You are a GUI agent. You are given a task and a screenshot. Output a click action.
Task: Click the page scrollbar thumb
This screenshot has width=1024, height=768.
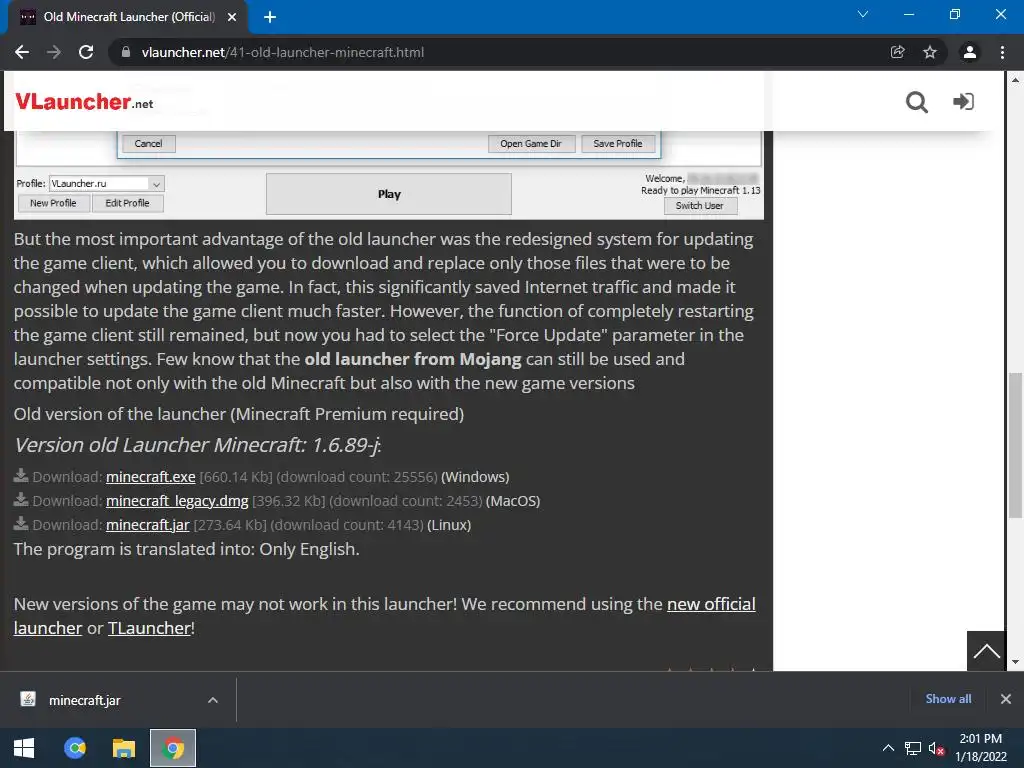[1015, 445]
